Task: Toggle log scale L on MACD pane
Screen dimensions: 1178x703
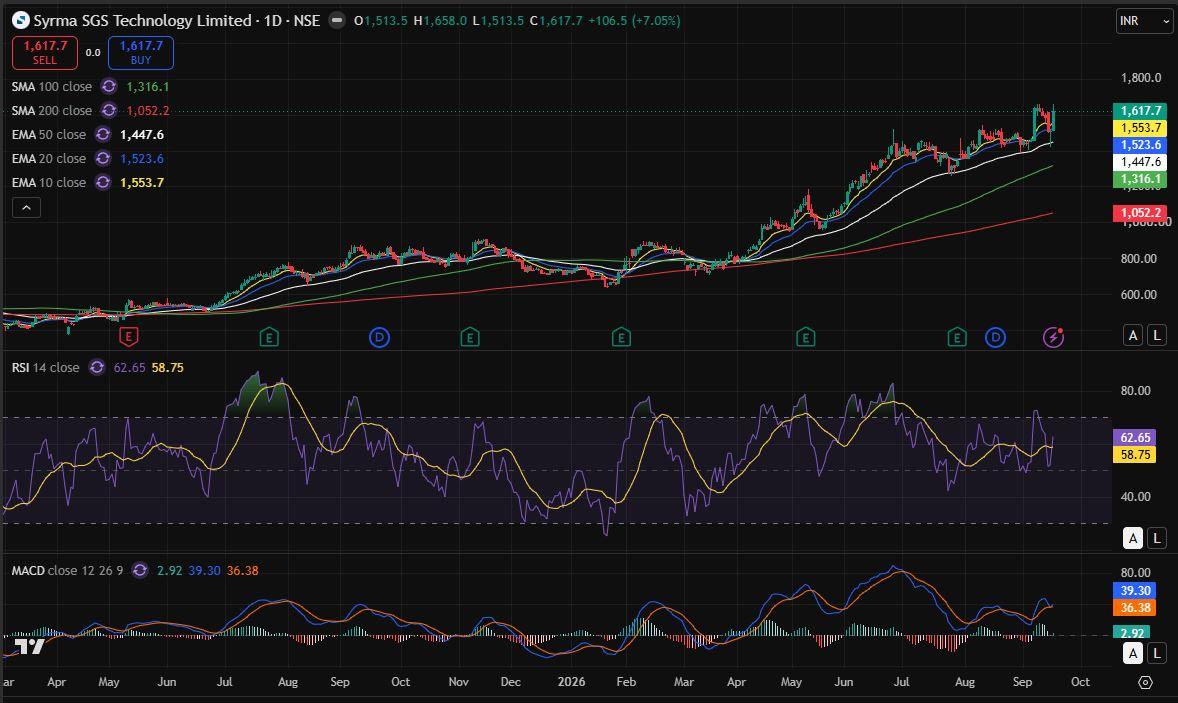Action: pos(1157,653)
